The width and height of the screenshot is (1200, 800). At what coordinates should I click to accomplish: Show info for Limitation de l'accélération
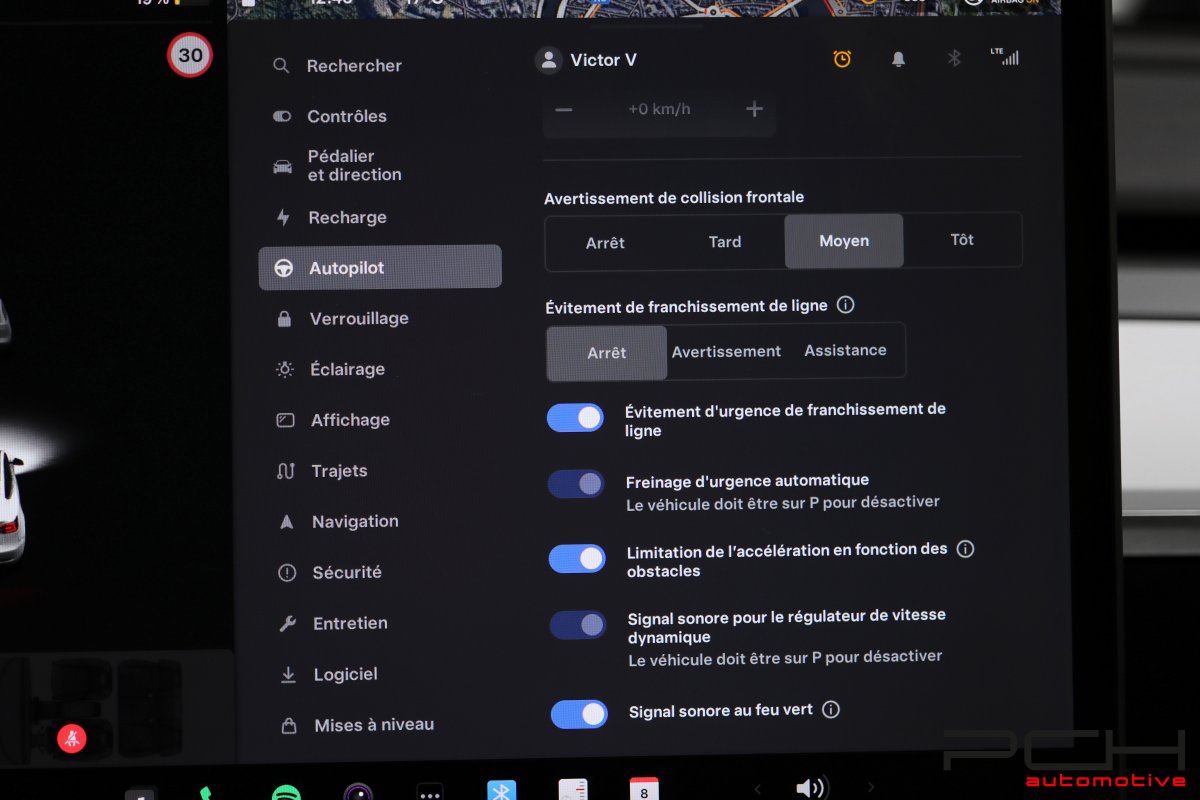click(965, 549)
